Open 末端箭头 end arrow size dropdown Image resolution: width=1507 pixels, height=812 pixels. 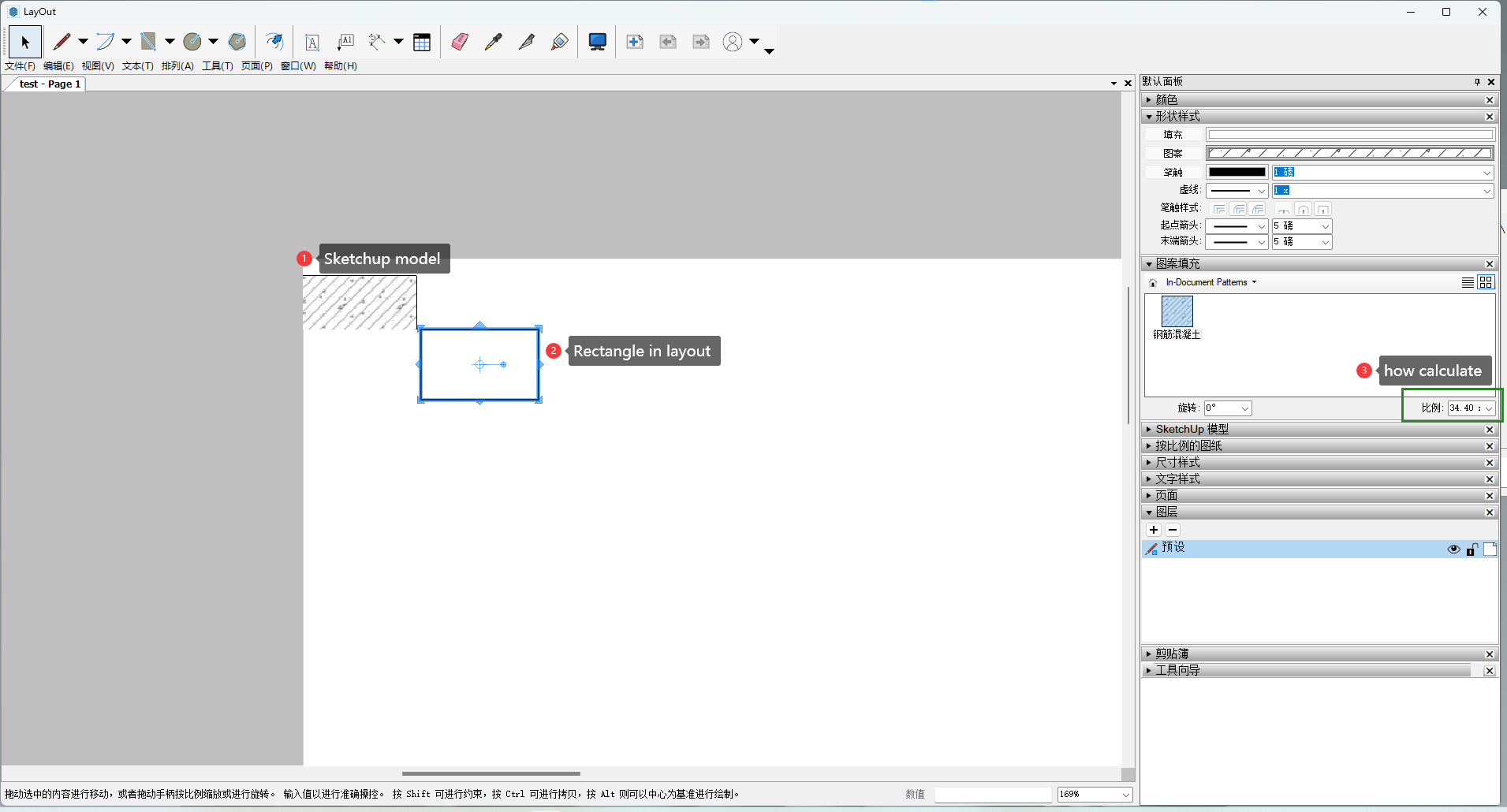[1302, 242]
